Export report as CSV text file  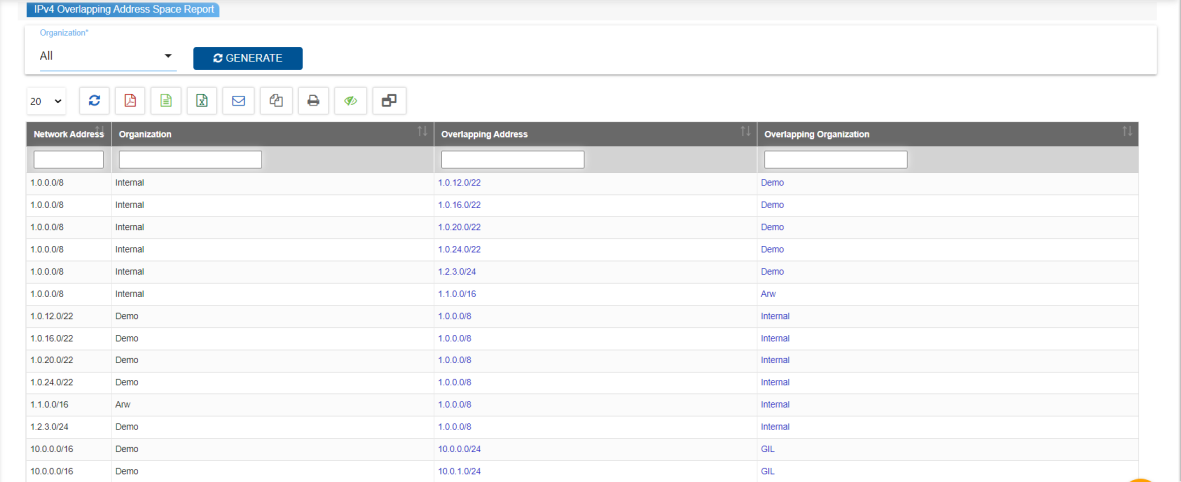pyautogui.click(x=166, y=101)
